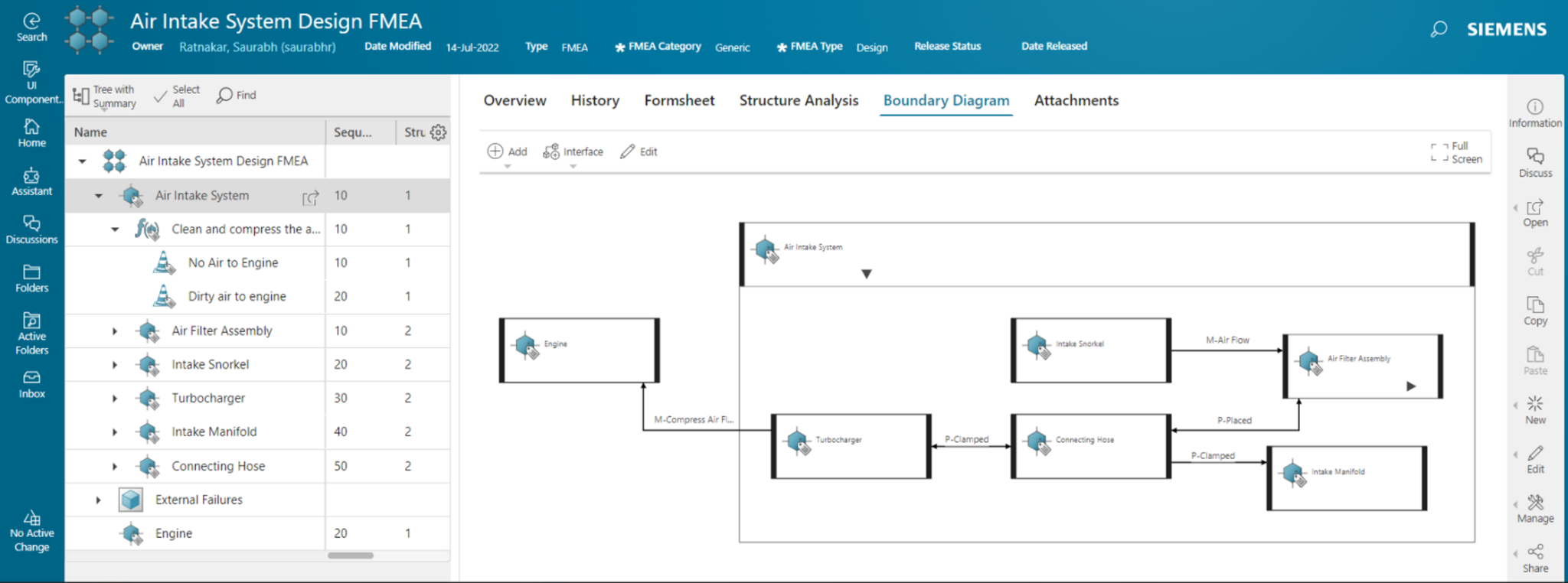The image size is (1568, 583).
Task: Click Select All in the tree toolbar
Action: pyautogui.click(x=177, y=96)
